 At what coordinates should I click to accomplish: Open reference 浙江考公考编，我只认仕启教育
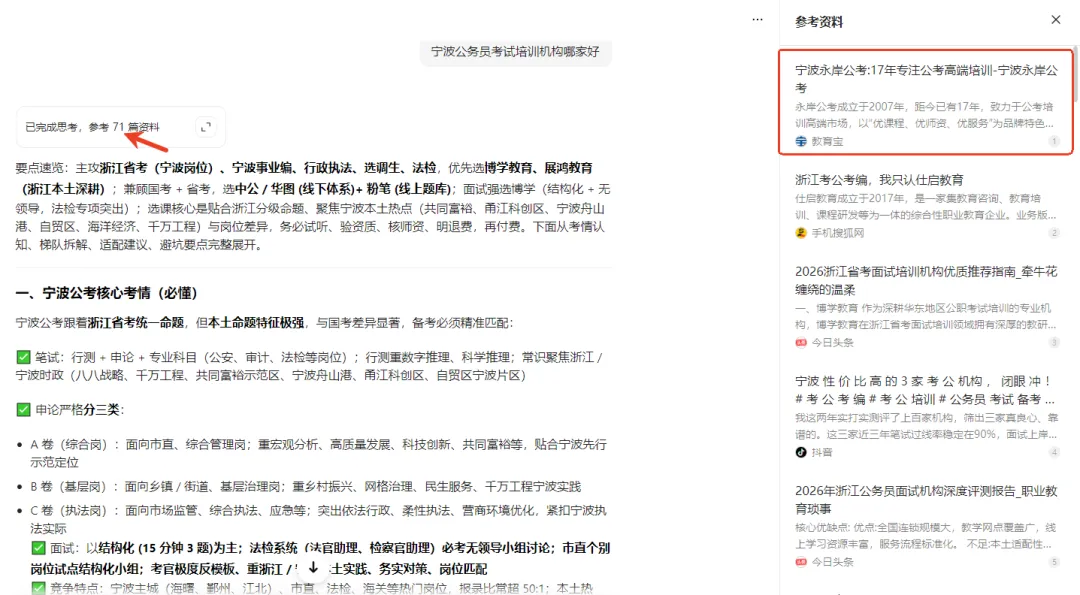pos(879,180)
